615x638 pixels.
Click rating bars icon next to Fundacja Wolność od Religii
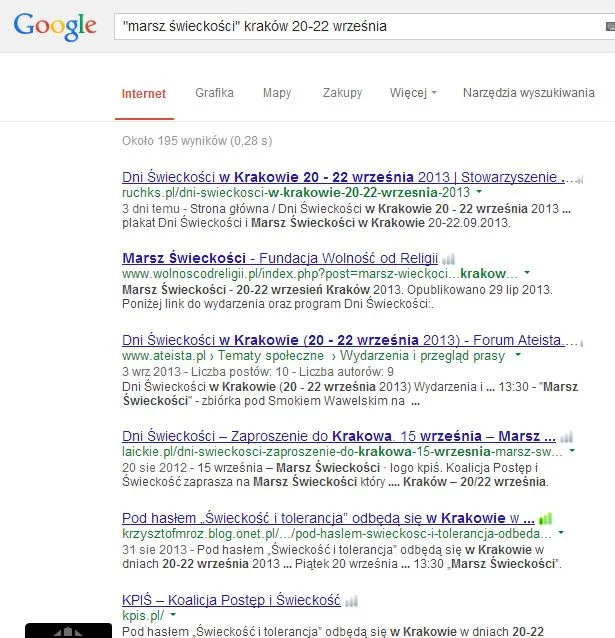point(449,259)
